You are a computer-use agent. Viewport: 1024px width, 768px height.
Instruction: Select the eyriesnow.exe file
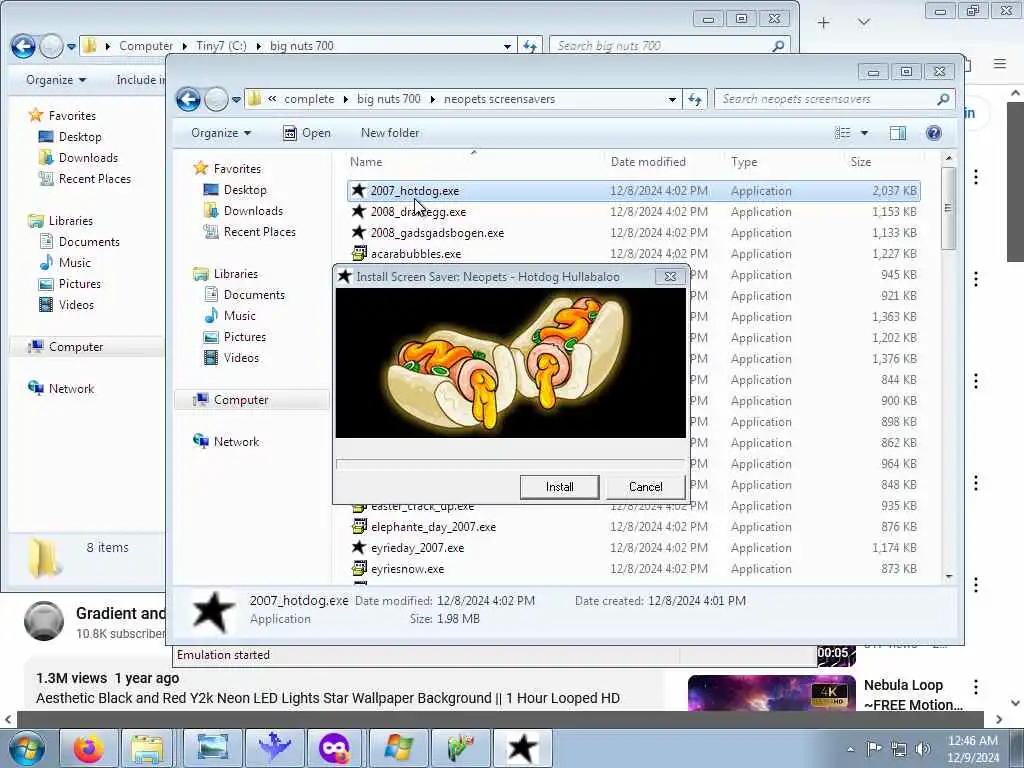[633, 568]
